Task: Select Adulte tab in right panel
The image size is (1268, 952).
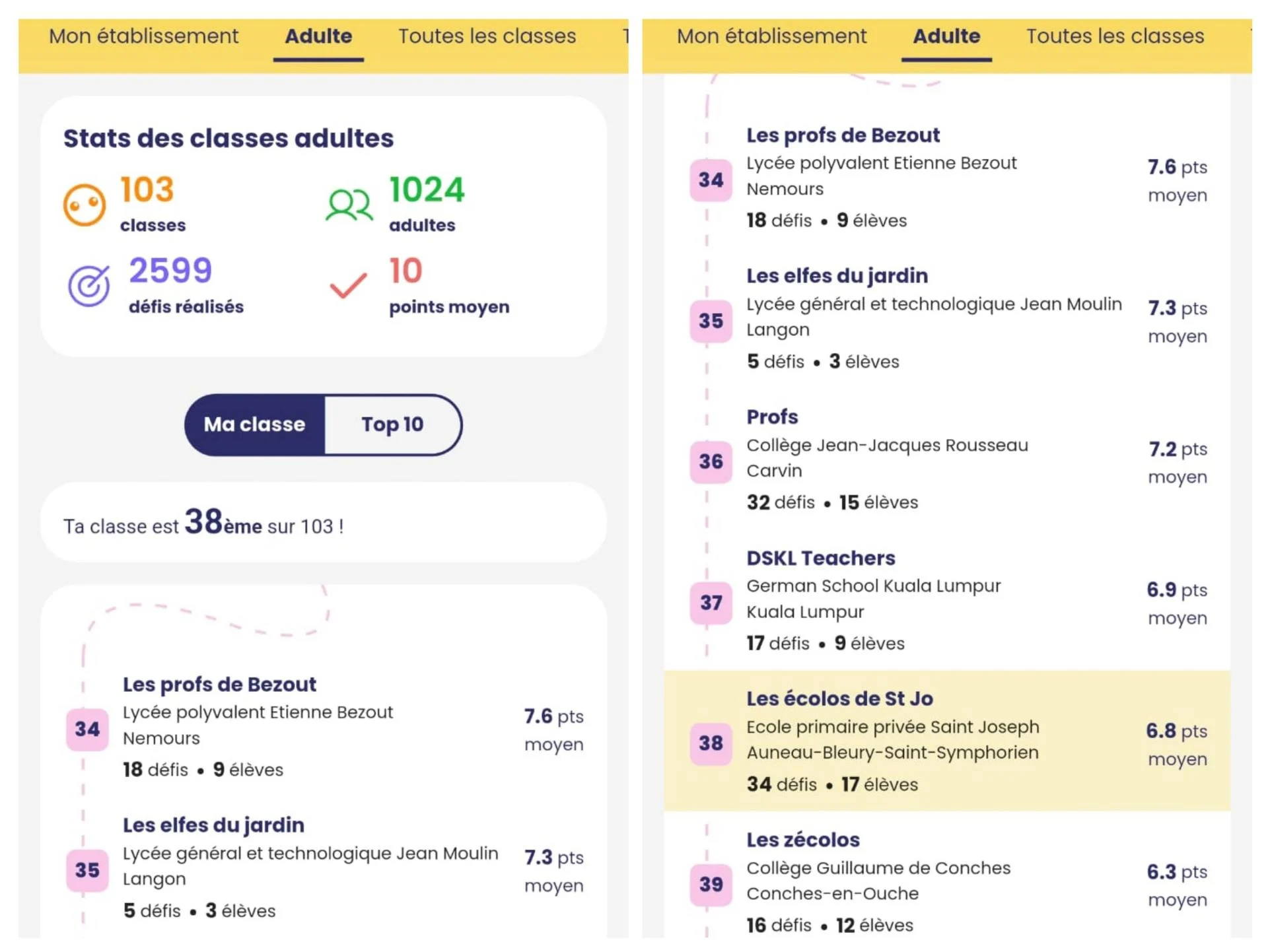Action: coord(946,36)
